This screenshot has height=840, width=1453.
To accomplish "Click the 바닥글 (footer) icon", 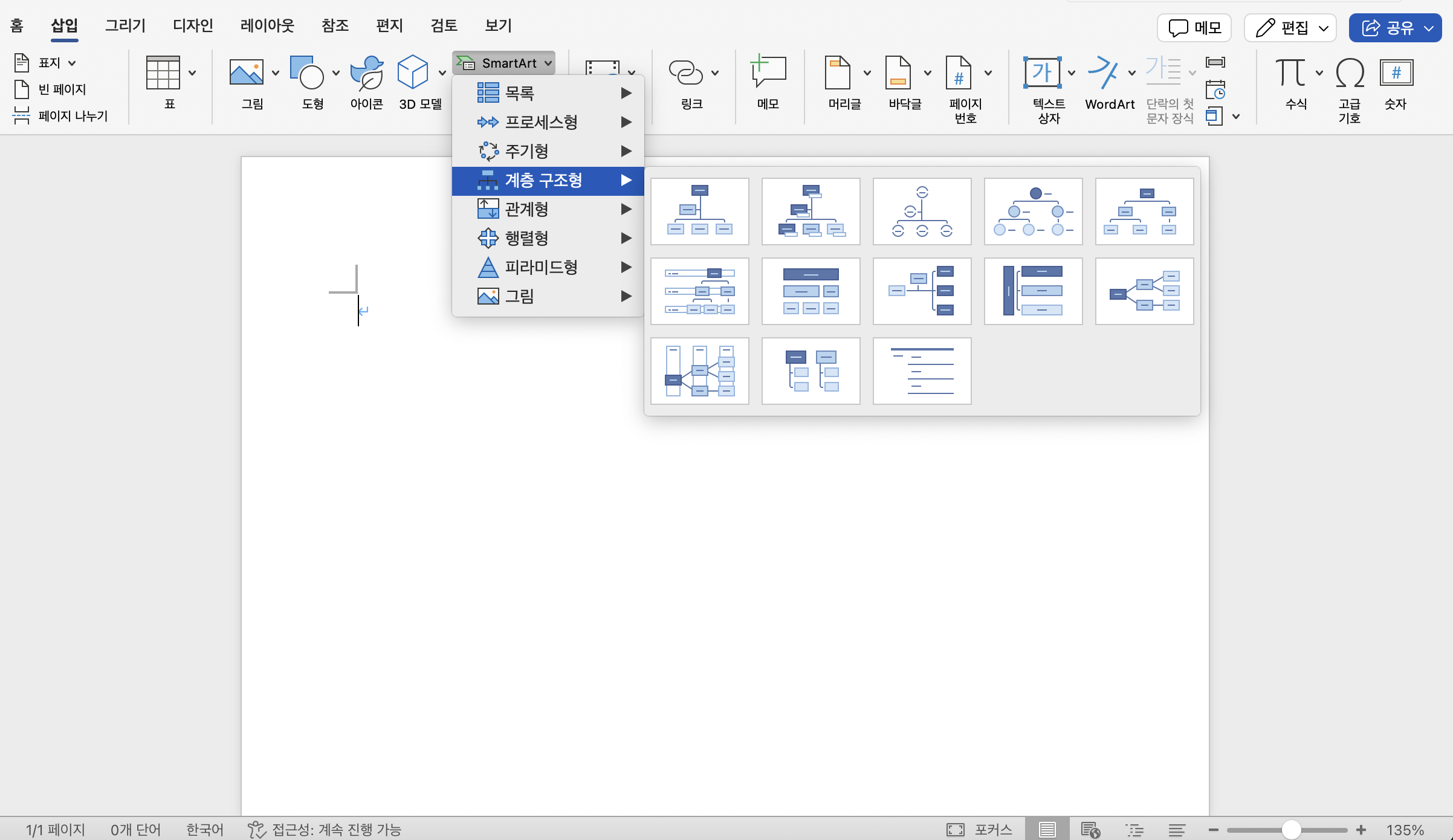I will coord(898,73).
